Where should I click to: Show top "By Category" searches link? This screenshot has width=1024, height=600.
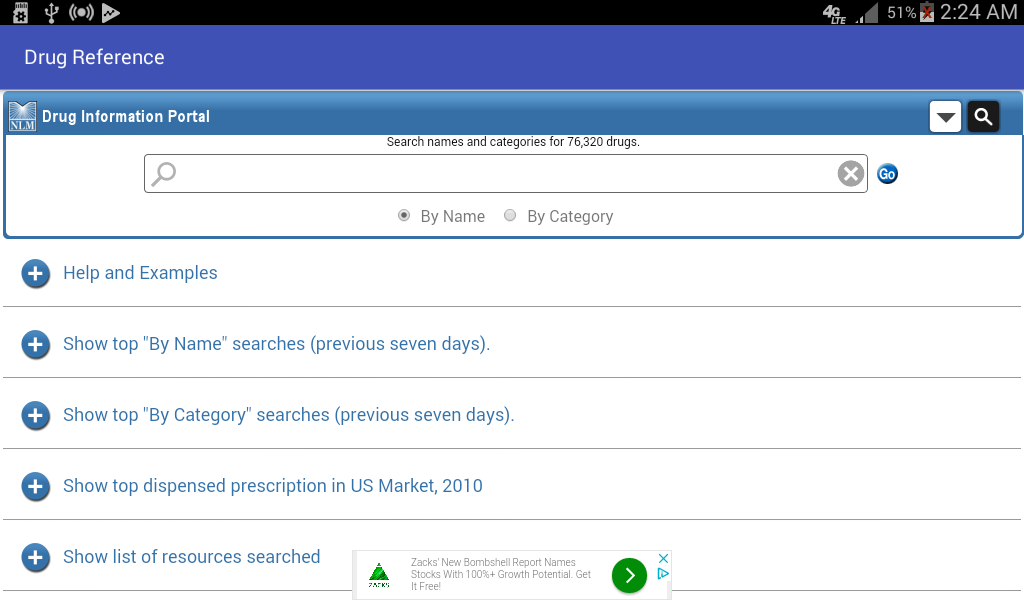(289, 415)
